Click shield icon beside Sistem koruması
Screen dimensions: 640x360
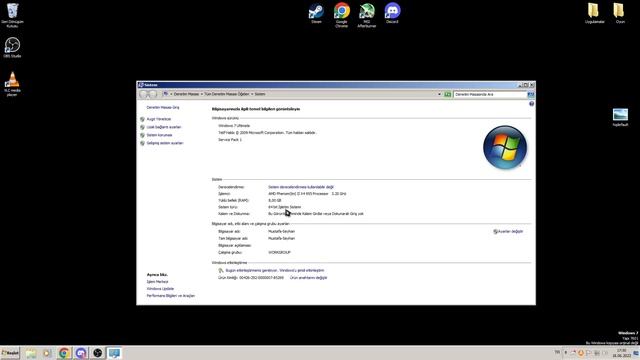click(x=142, y=135)
